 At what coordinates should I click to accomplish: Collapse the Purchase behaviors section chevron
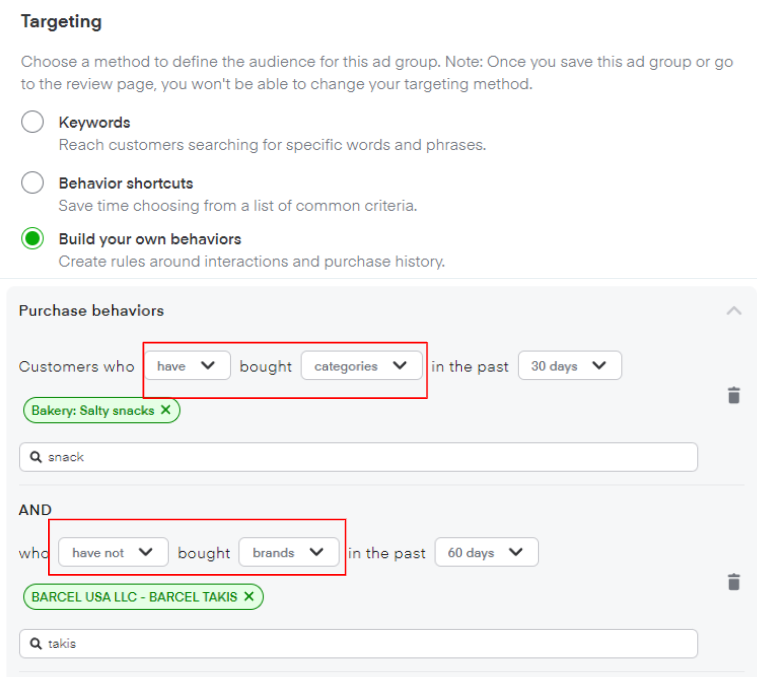click(733, 311)
